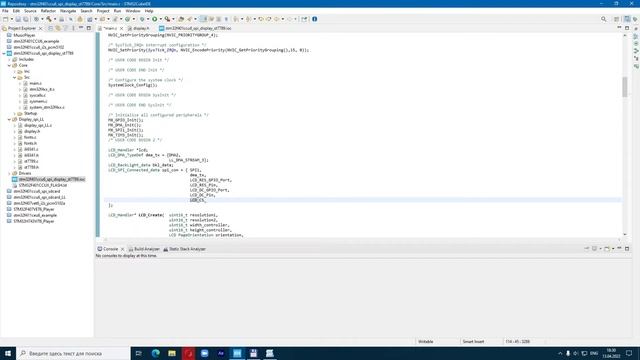Show hidden tray icons chevron
Image resolution: width=640 pixels, height=360 pixels.
(x=560, y=353)
